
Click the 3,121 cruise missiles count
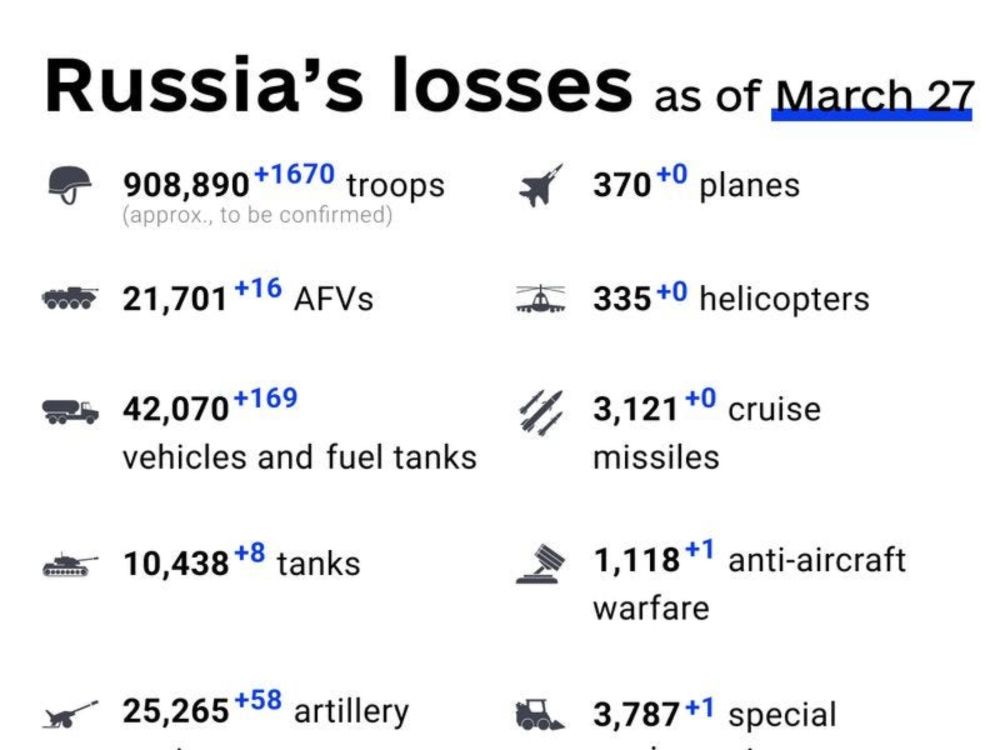coord(635,409)
